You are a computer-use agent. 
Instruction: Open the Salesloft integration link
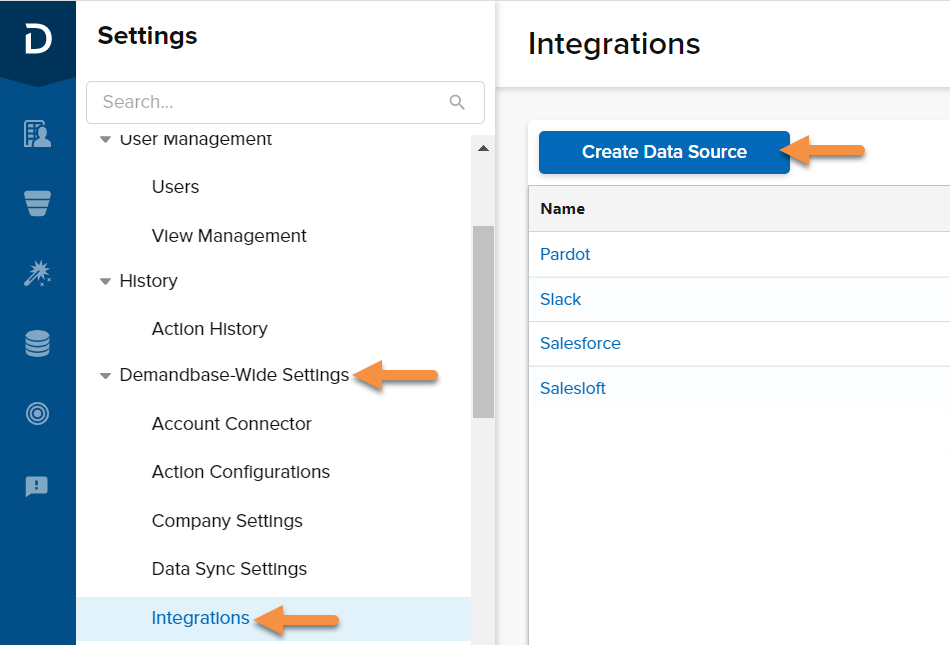(x=573, y=388)
